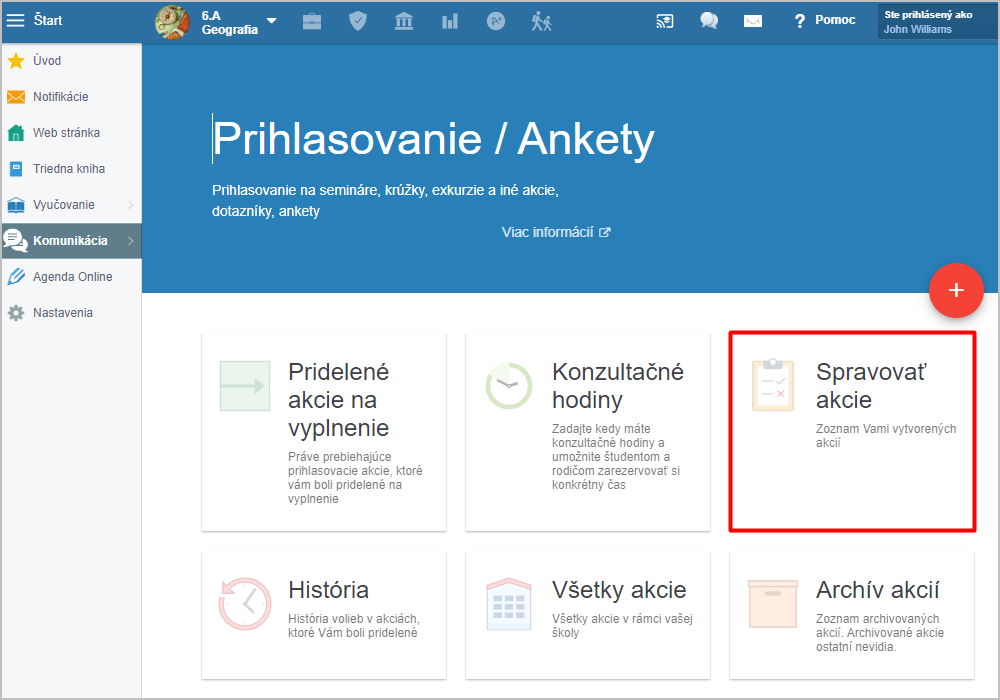Screen dimensions: 1000x700
Task: Click the clock Konzultačné hodiny icon
Action: pyautogui.click(x=509, y=386)
